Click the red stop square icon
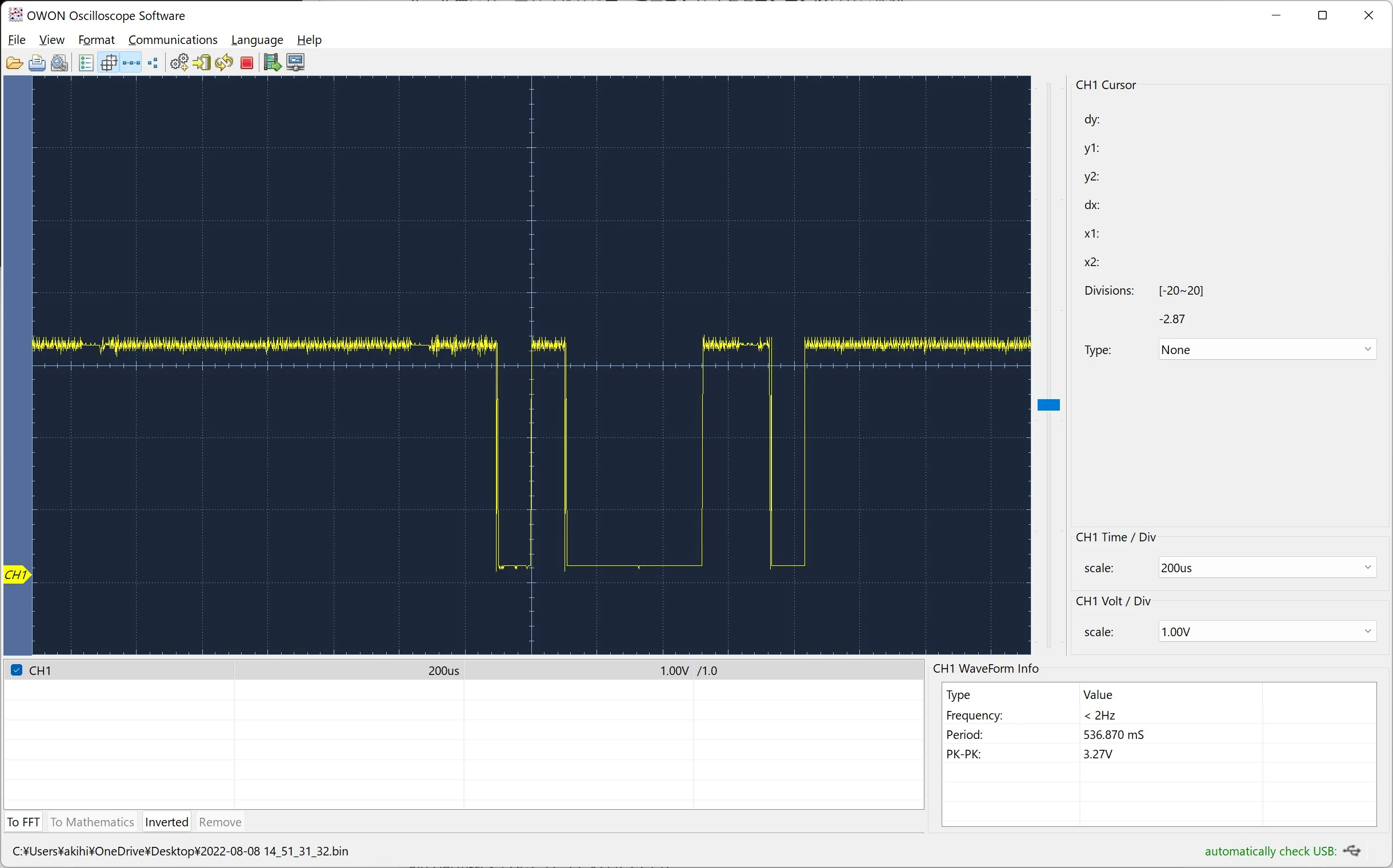 [247, 63]
